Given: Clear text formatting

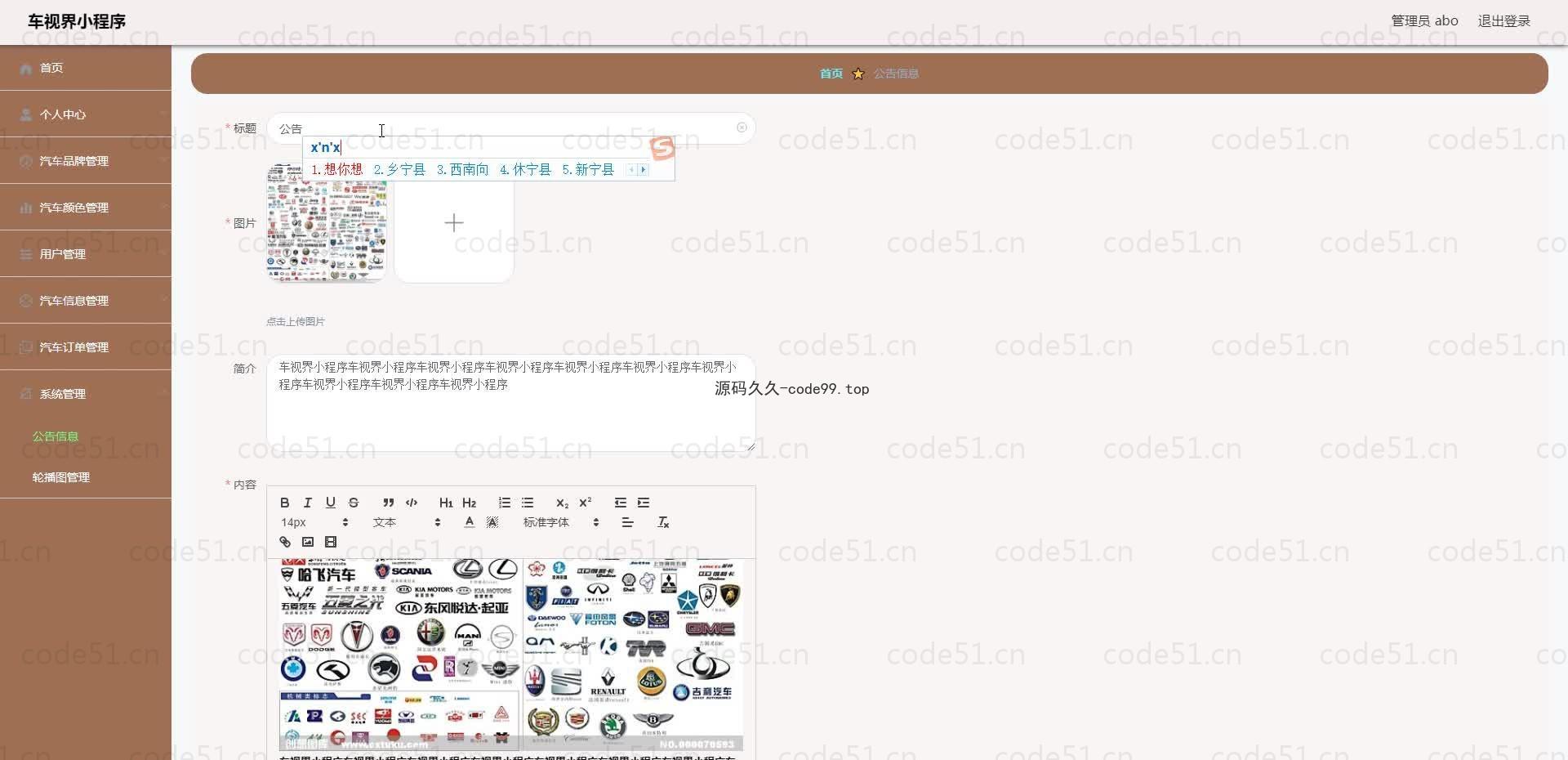Looking at the screenshot, I should tap(663, 522).
